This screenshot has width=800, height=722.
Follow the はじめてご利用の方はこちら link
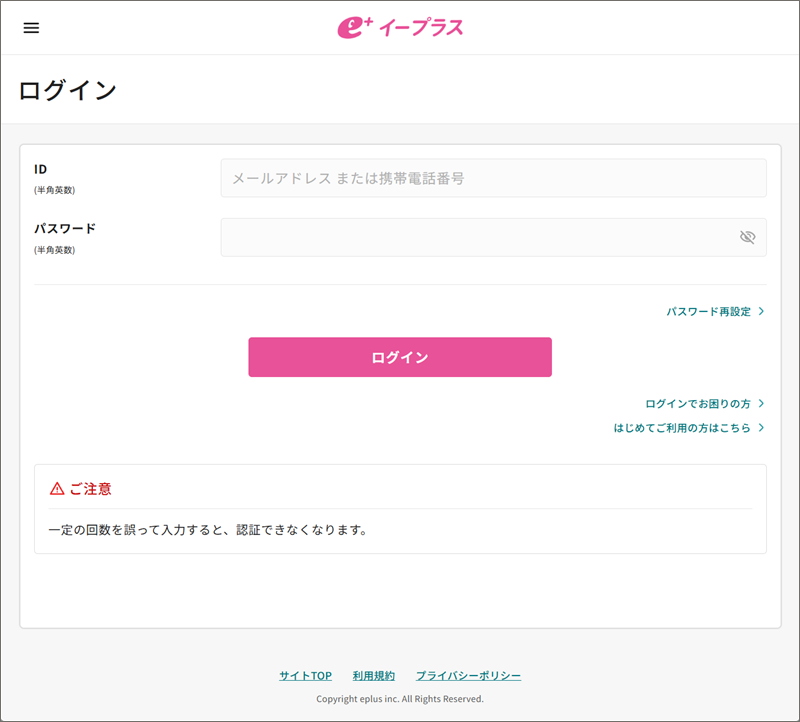tap(682, 428)
